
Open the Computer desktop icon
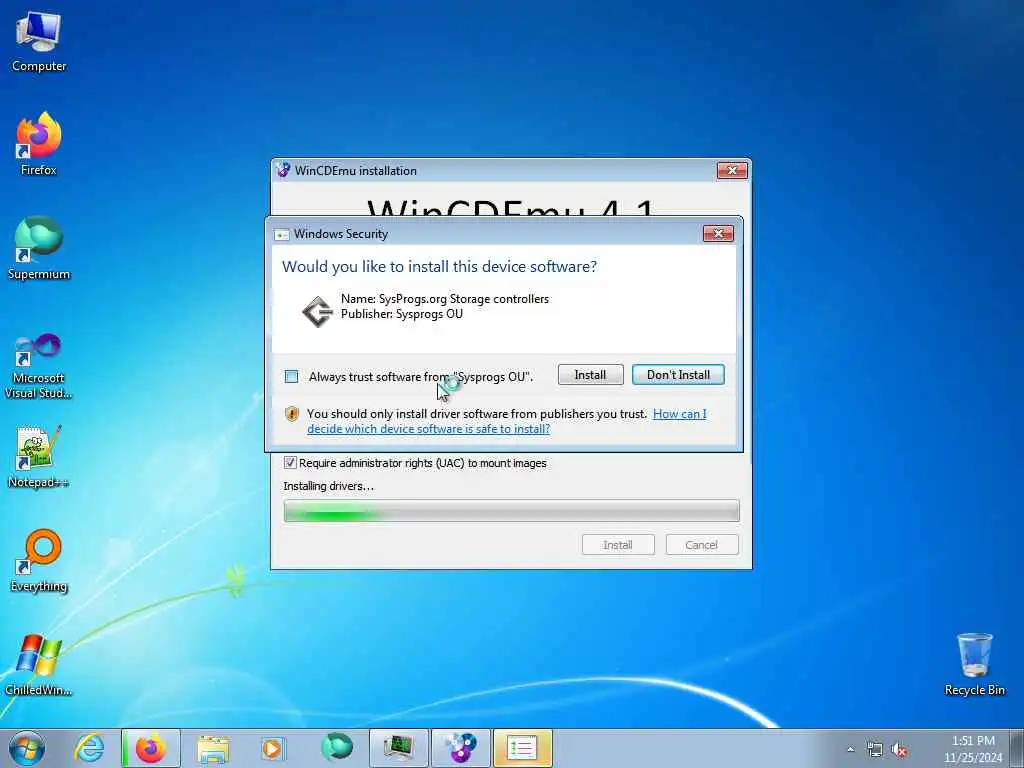[39, 41]
